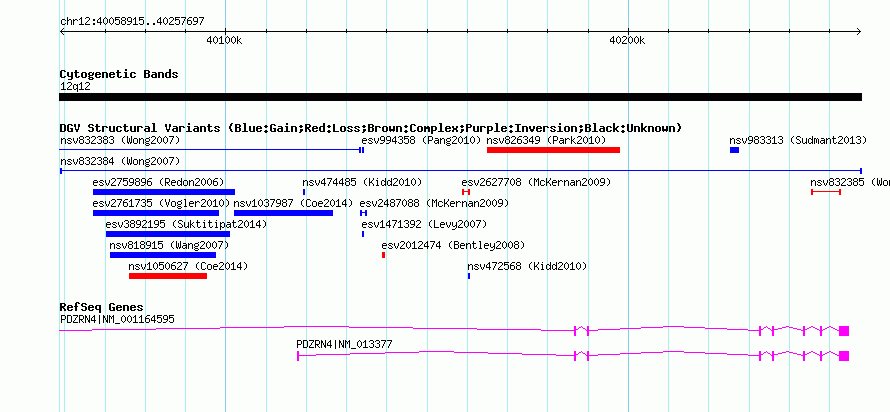The image size is (890, 412).
Task: Open nsv1050627 (Coe2014) label
Action: coord(188,266)
